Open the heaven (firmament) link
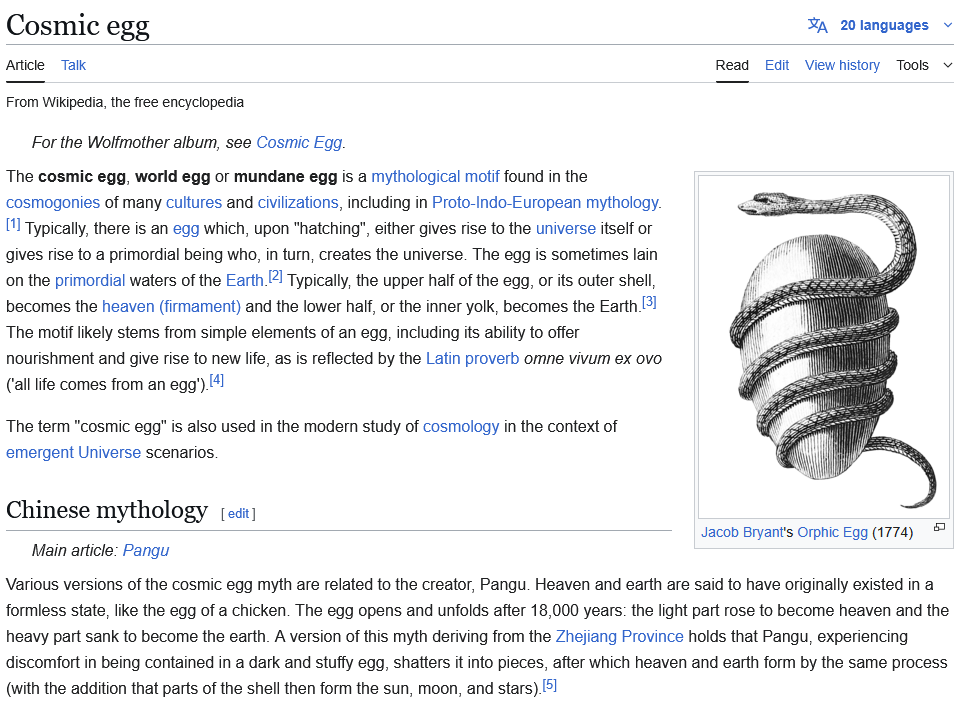 coord(171,306)
